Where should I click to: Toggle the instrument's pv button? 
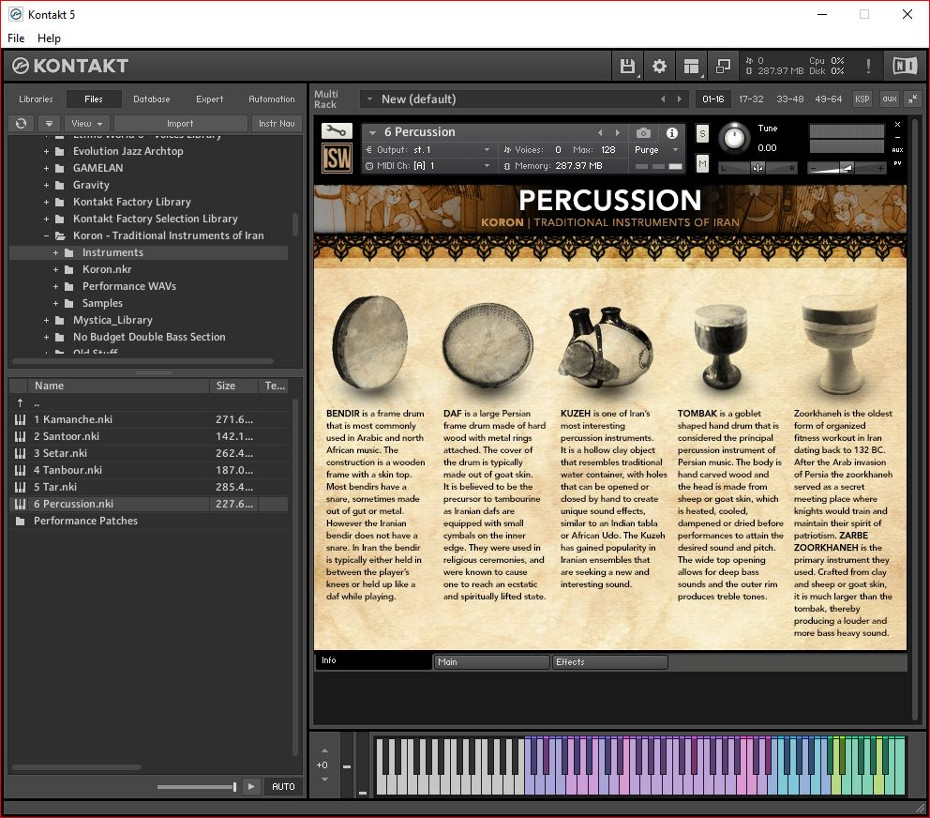[x=897, y=163]
